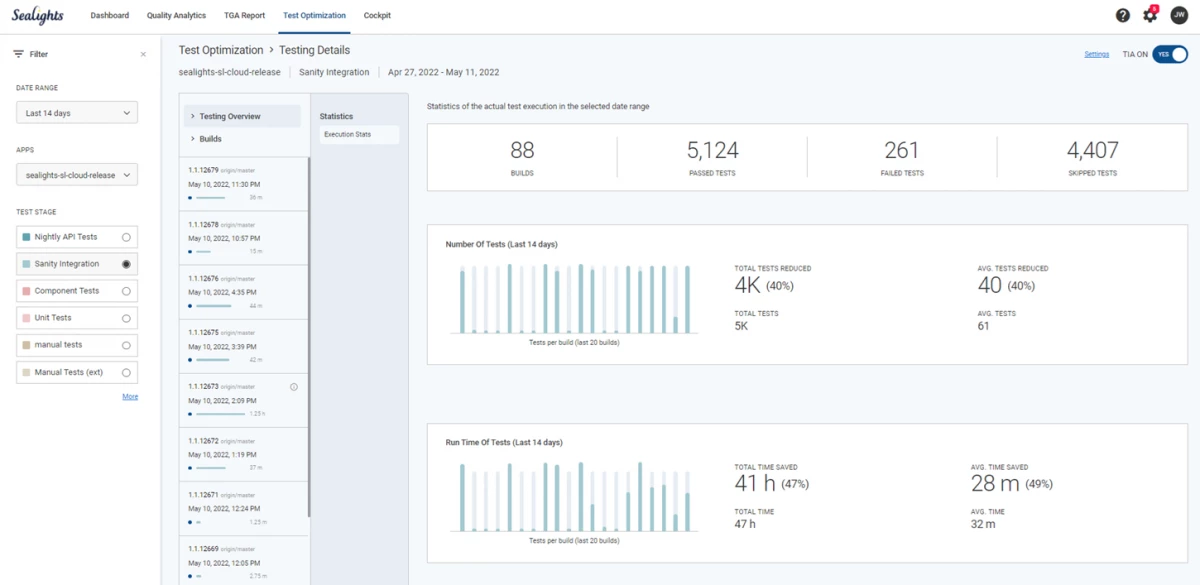This screenshot has width=1200, height=585.
Task: Click the filter lines icon
Action: (18, 54)
